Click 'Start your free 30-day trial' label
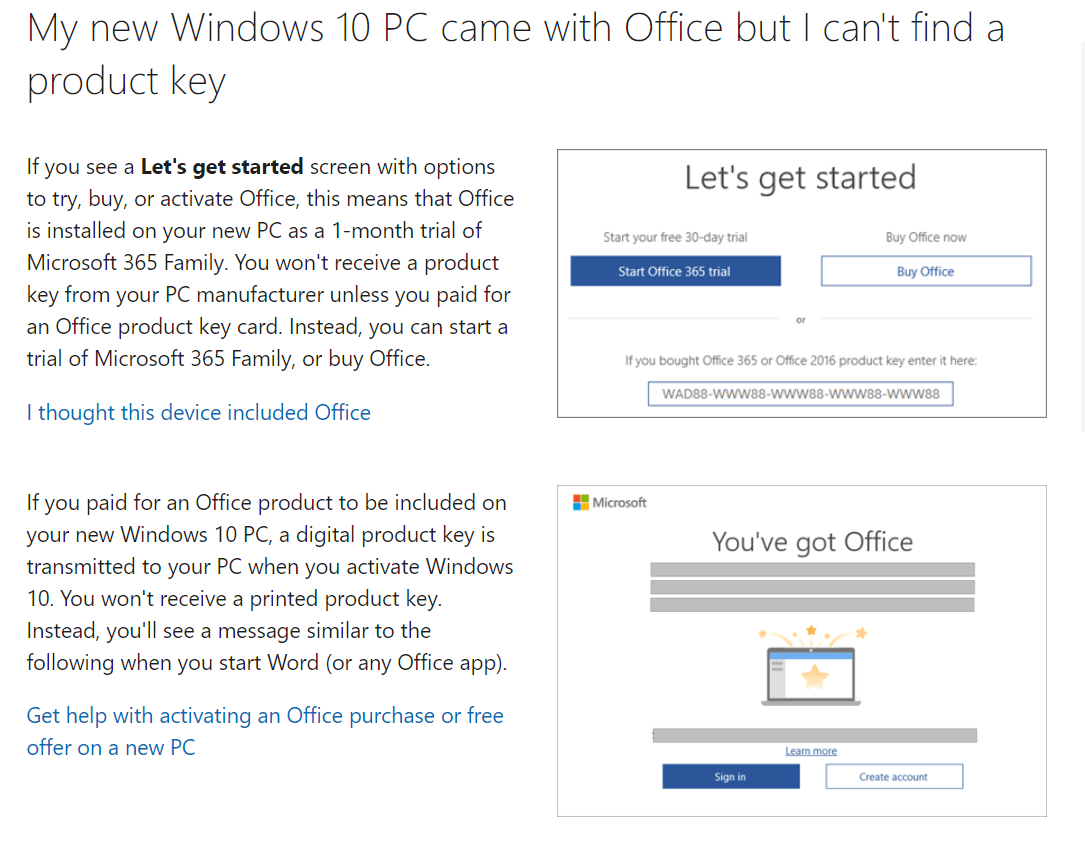 675,237
